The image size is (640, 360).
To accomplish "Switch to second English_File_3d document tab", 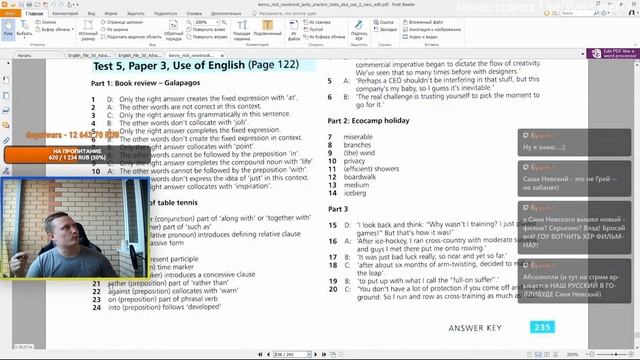I will pos(139,55).
